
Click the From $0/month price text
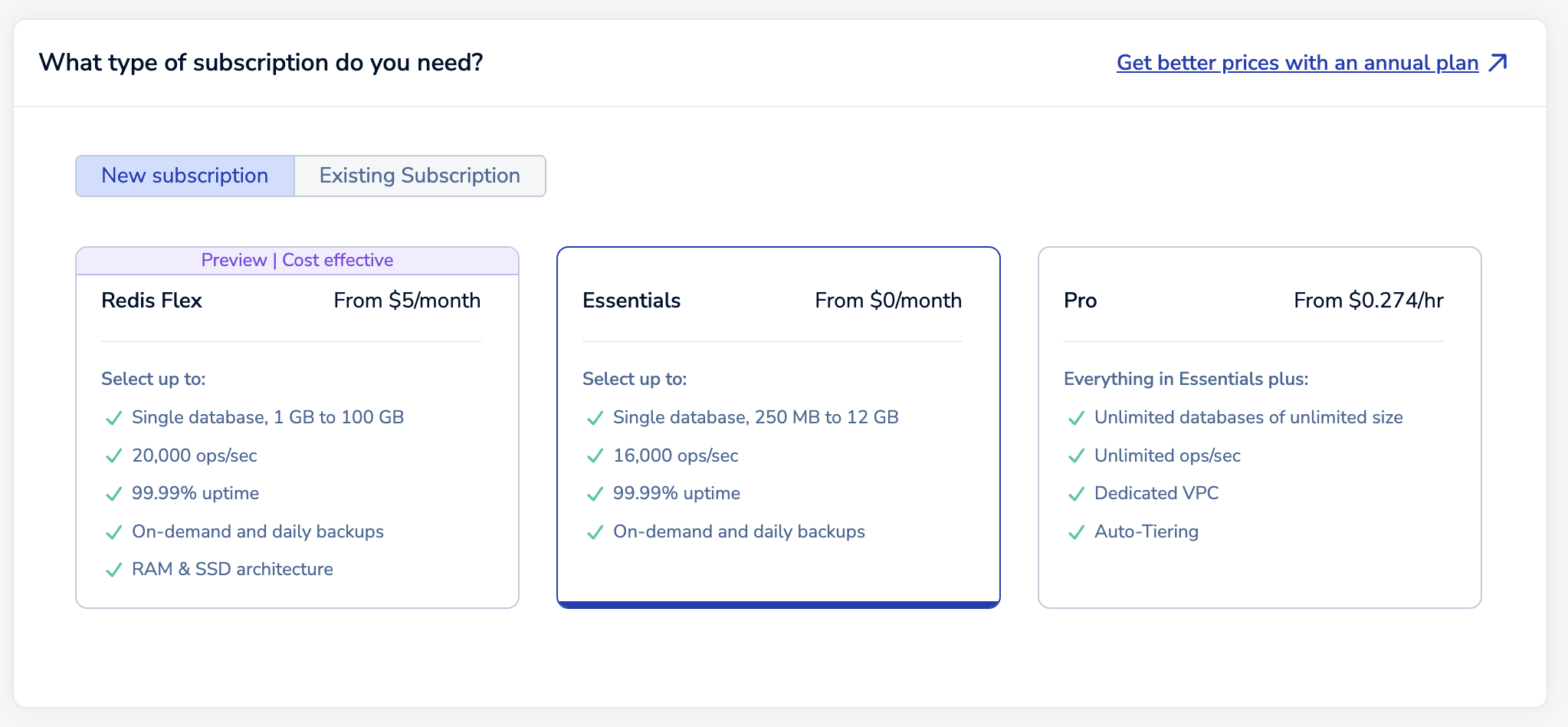click(x=888, y=301)
